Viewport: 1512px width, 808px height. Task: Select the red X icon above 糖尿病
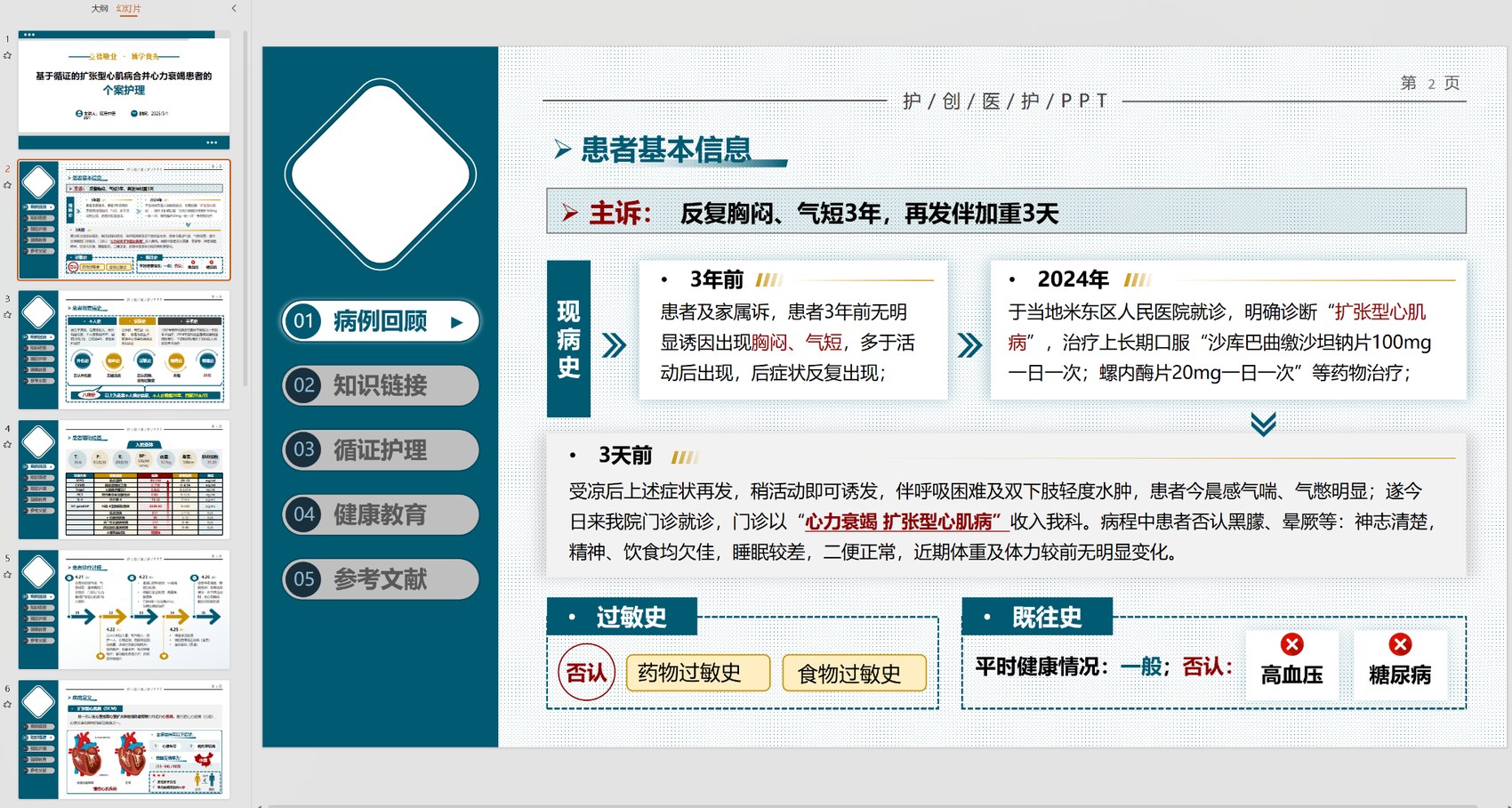tap(1400, 644)
